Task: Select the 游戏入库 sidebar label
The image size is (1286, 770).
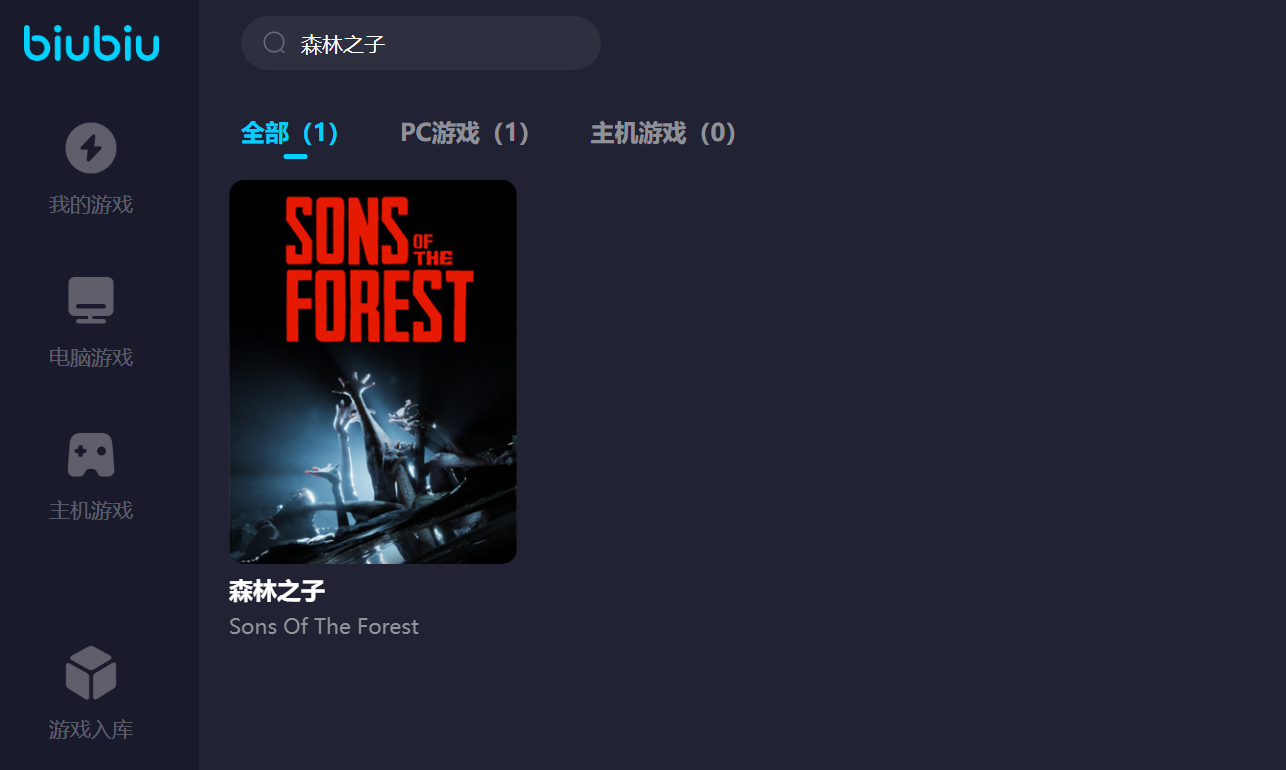Action: [91, 730]
